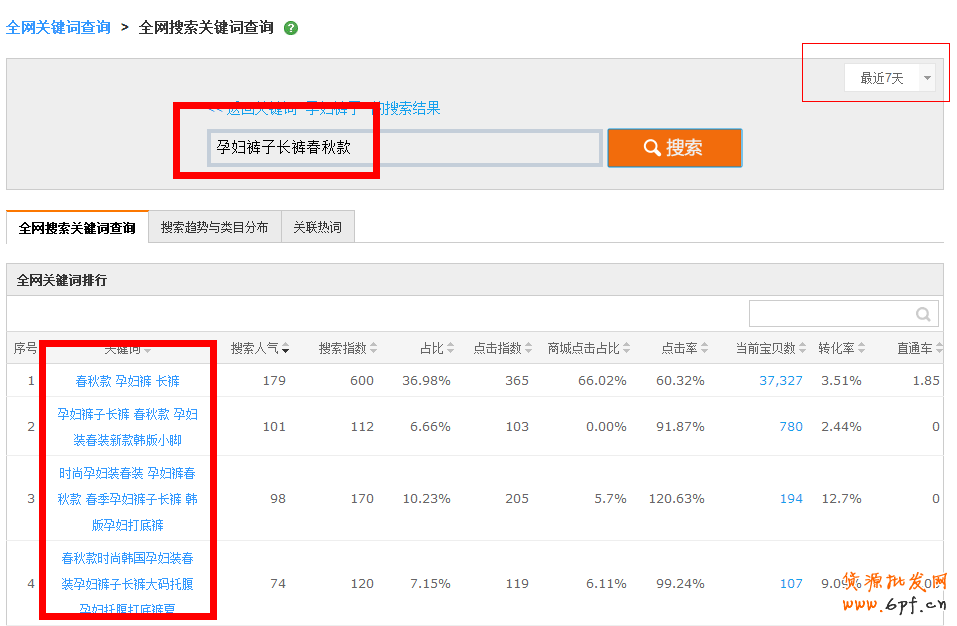Click the green help question mark icon

pyautogui.click(x=291, y=28)
